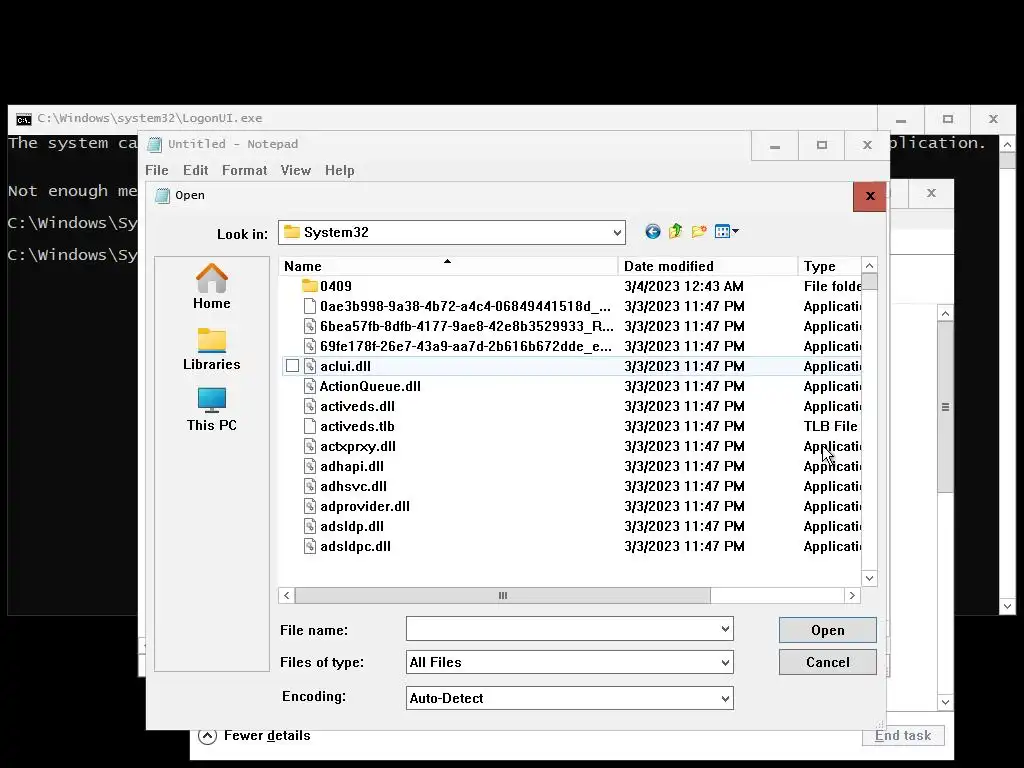
Task: Click the Open button in the dialog
Action: [x=827, y=630]
